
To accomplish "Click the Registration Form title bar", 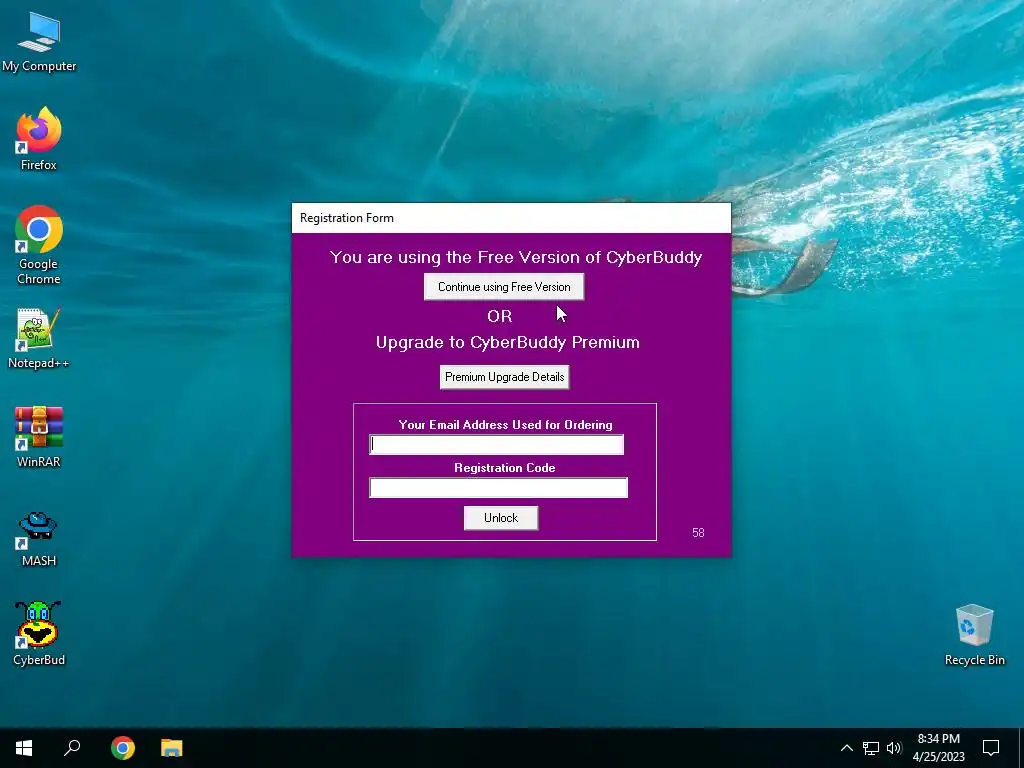I will tap(511, 218).
